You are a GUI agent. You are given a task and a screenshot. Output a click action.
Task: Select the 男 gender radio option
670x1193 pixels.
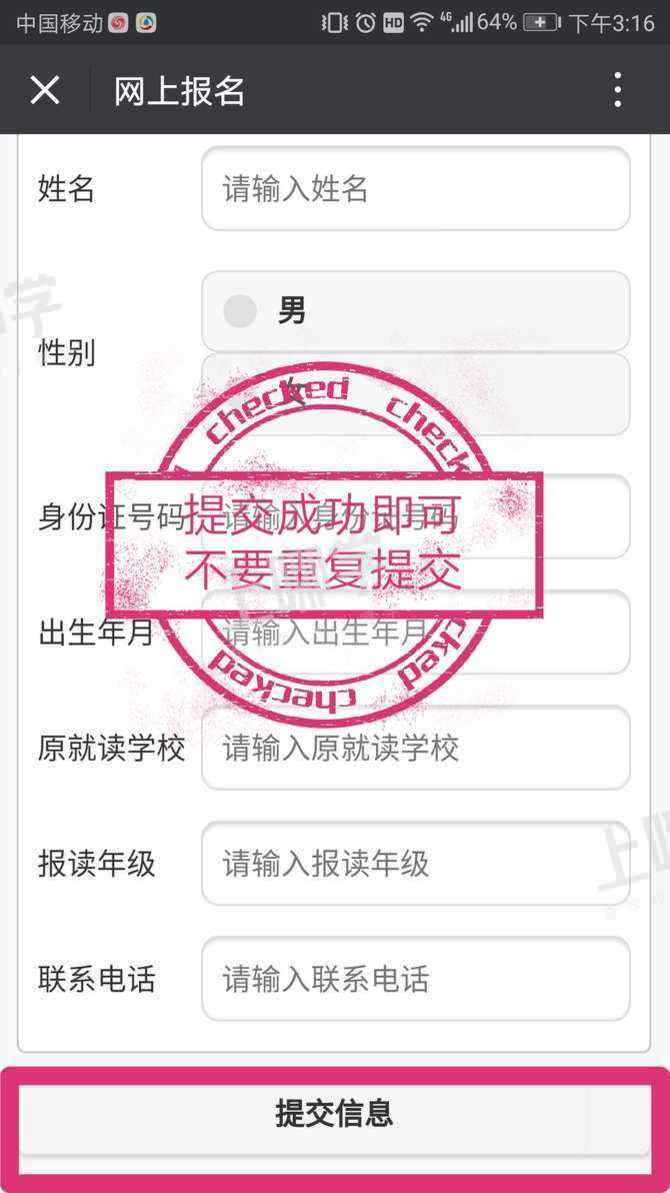415,311
